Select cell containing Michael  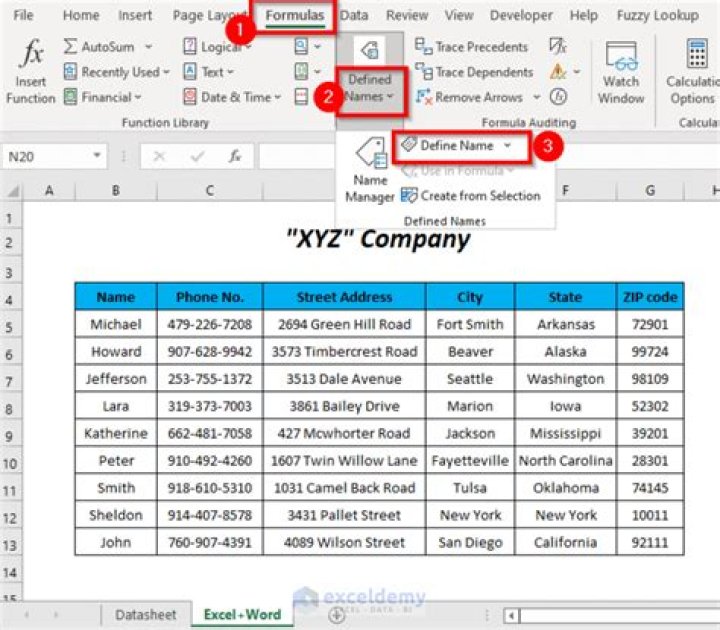pyautogui.click(x=117, y=324)
